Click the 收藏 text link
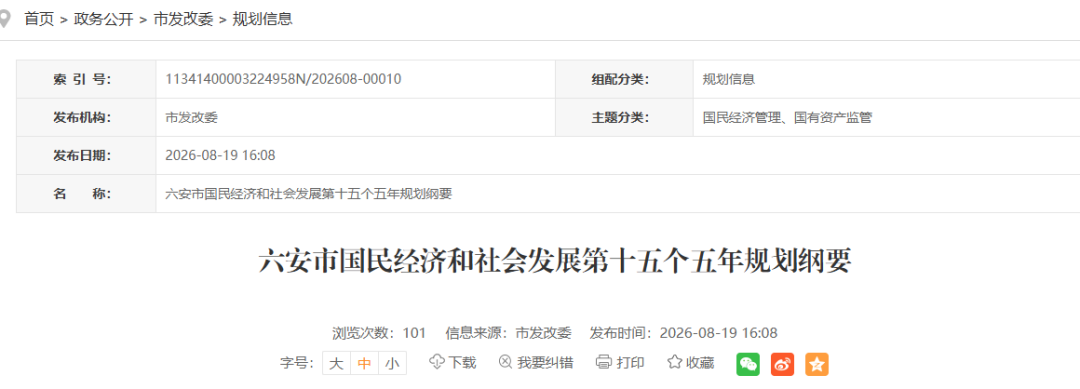This screenshot has width=1080, height=389. 700,363
